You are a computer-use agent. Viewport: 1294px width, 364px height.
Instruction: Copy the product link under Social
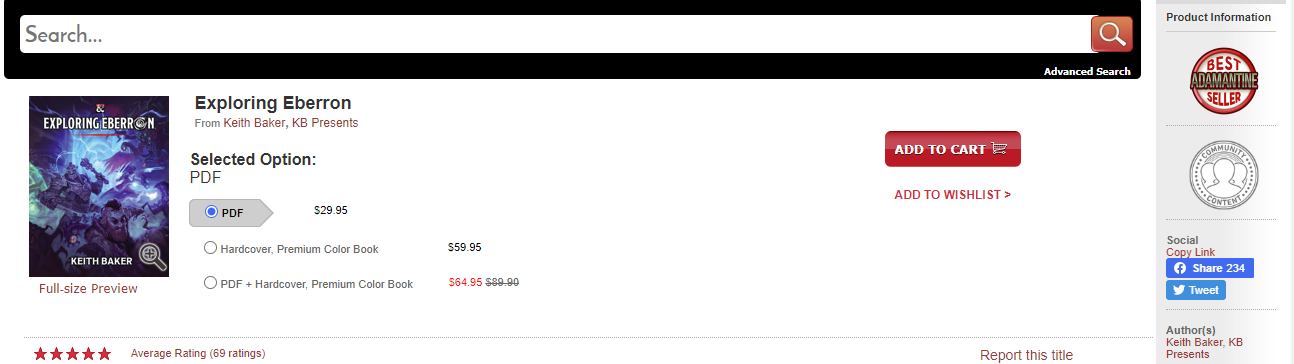[x=1191, y=252]
